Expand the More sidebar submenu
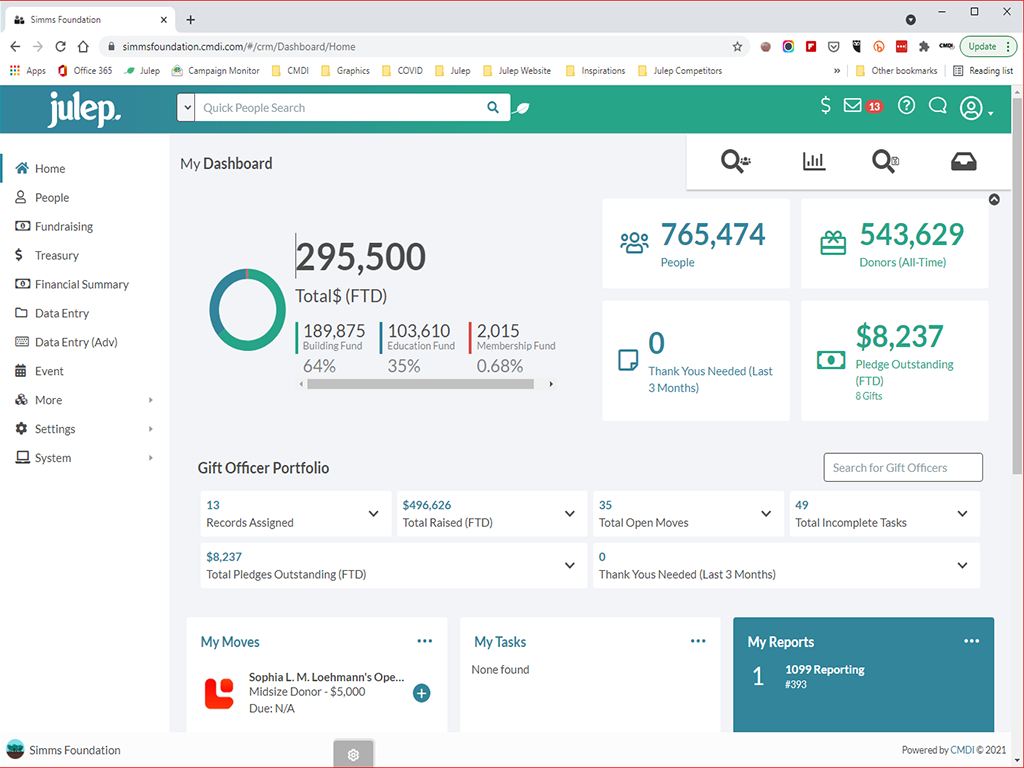This screenshot has width=1024, height=768. (x=151, y=400)
